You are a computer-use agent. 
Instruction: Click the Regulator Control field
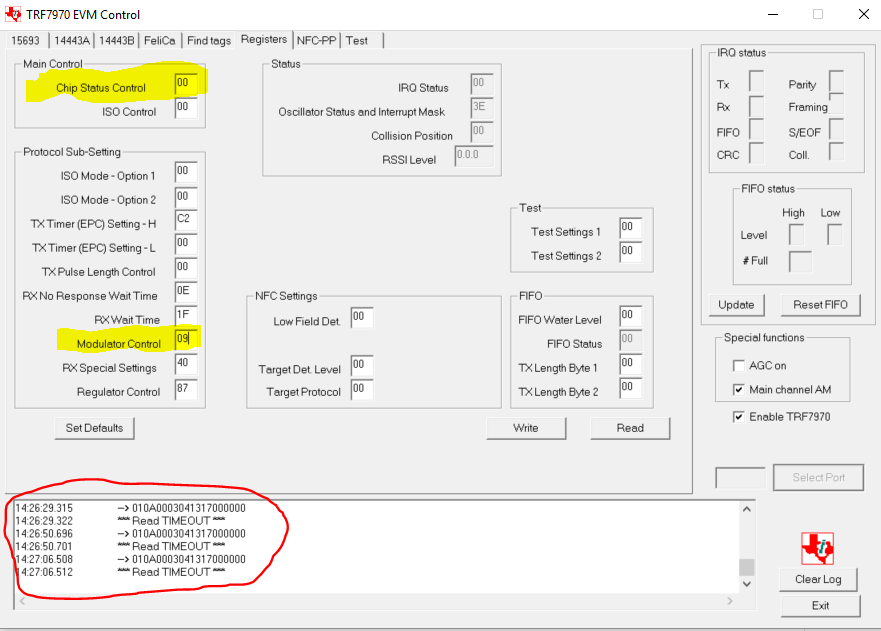[x=185, y=389]
